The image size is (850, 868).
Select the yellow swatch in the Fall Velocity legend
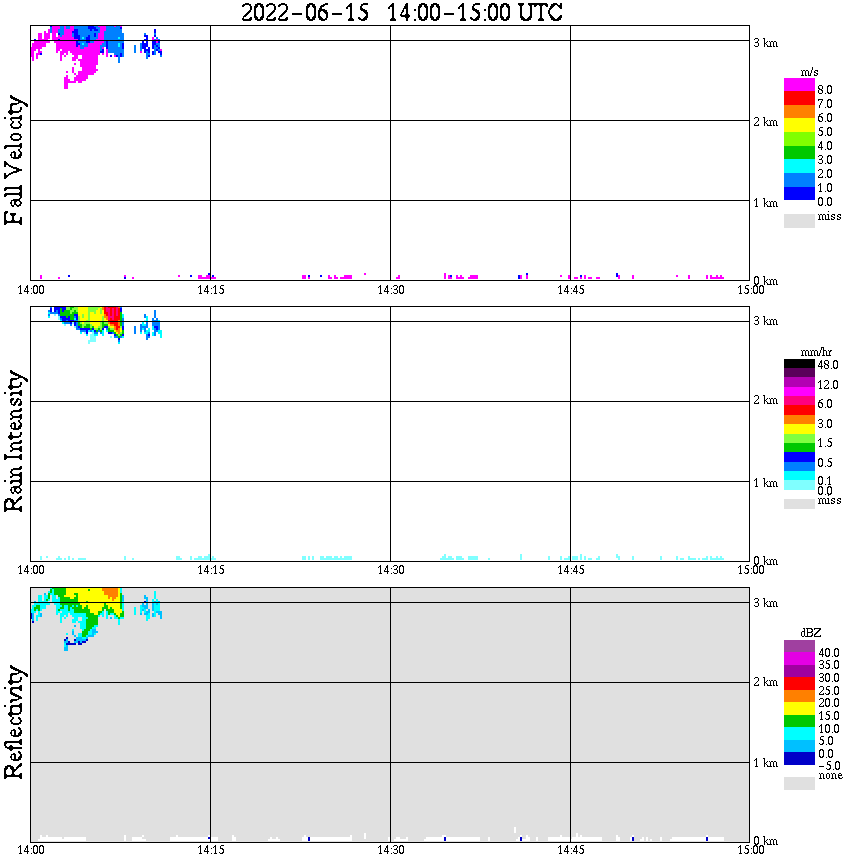coord(799,126)
